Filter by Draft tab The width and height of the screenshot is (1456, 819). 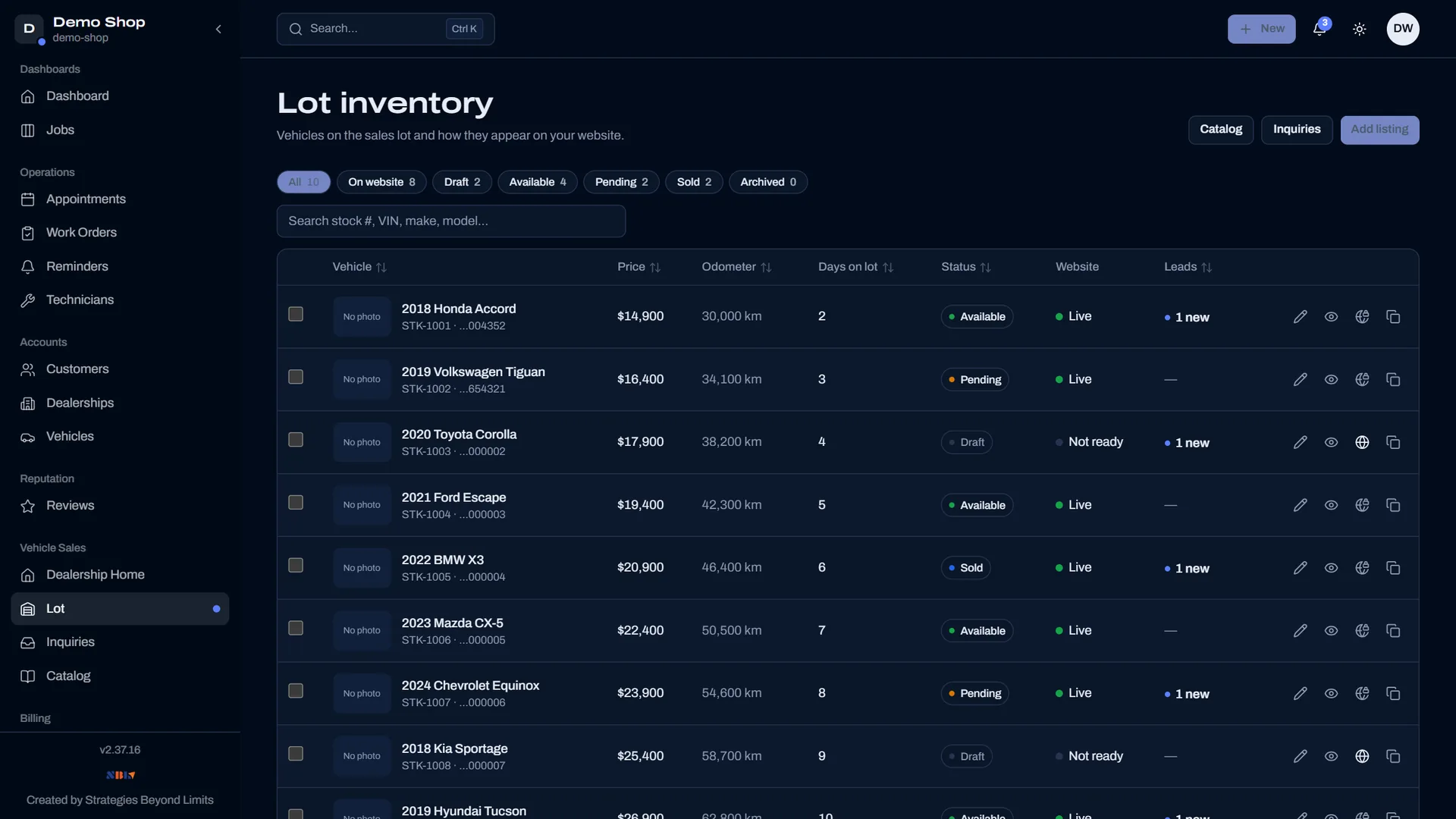point(462,182)
